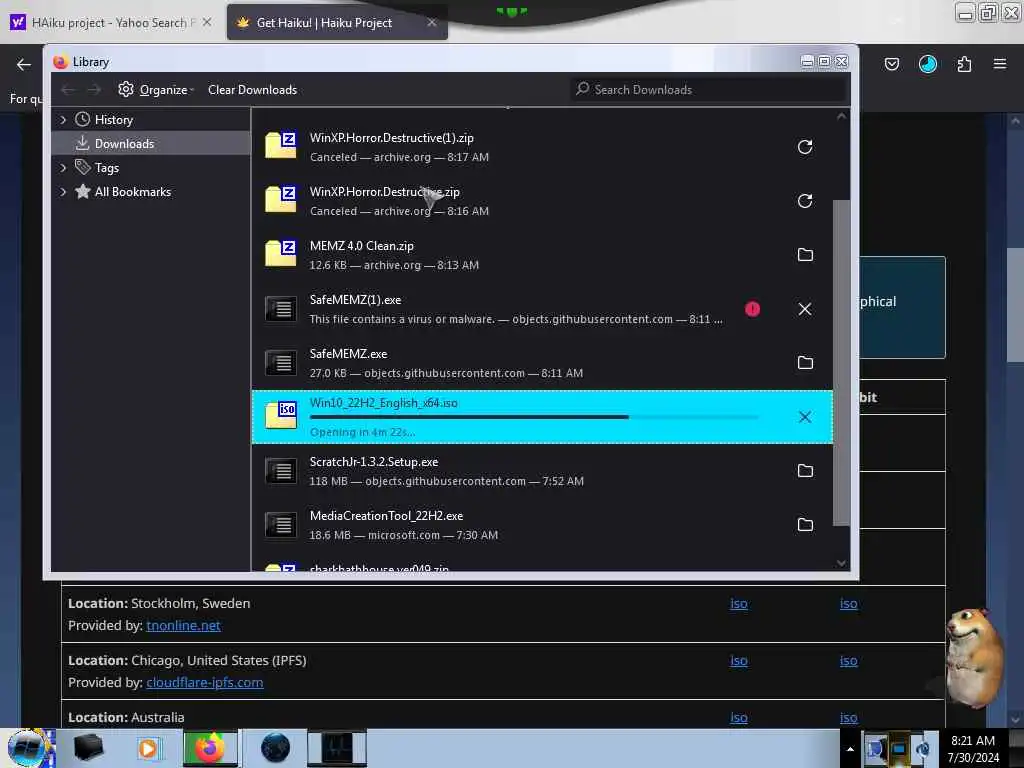Switch to Get Haiku! tab
1024x768 pixels.
[x=325, y=23]
